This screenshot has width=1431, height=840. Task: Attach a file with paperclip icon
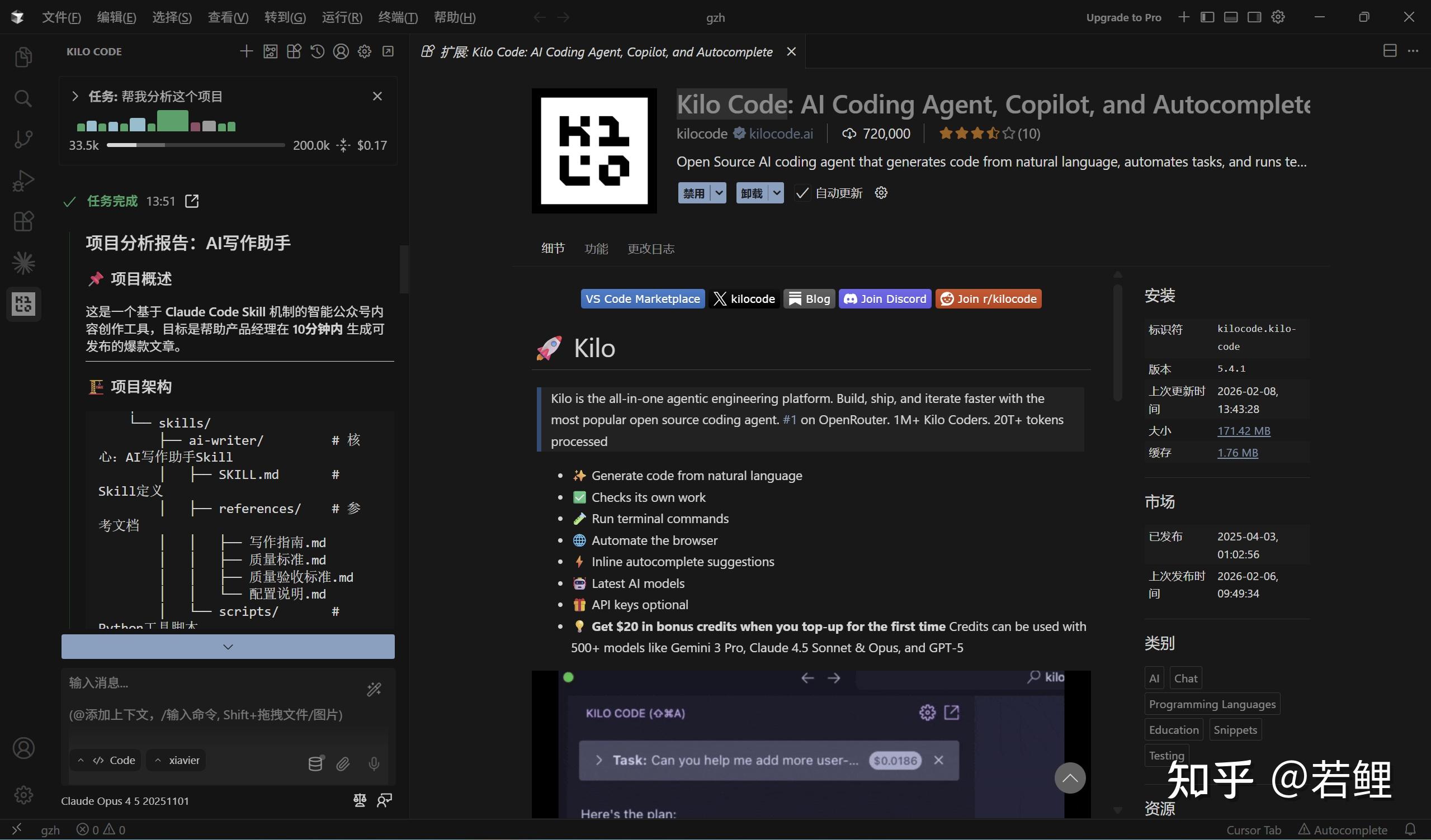(343, 764)
